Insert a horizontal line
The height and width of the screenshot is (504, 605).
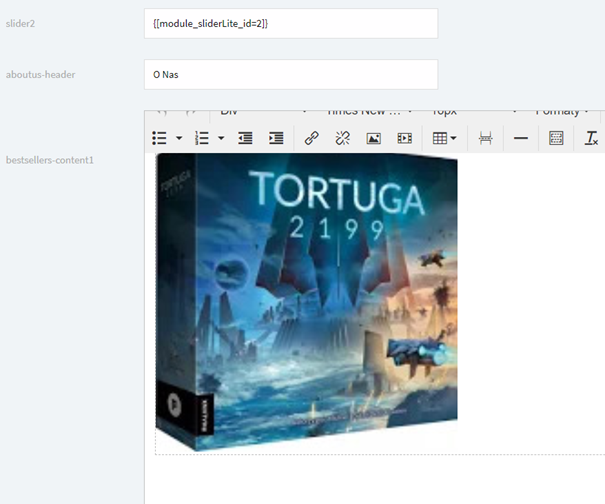[x=521, y=138]
